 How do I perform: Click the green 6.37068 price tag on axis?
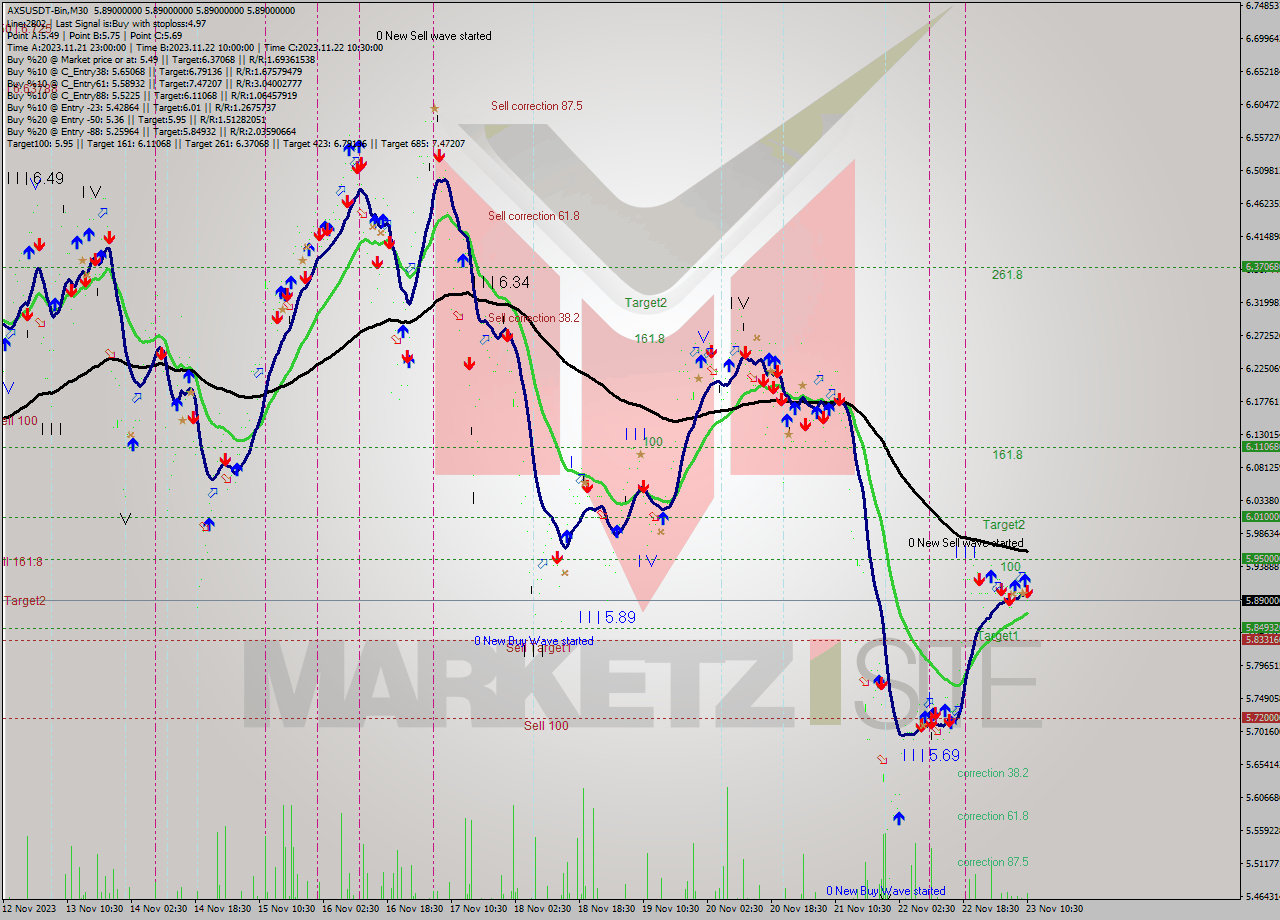[x=1260, y=267]
